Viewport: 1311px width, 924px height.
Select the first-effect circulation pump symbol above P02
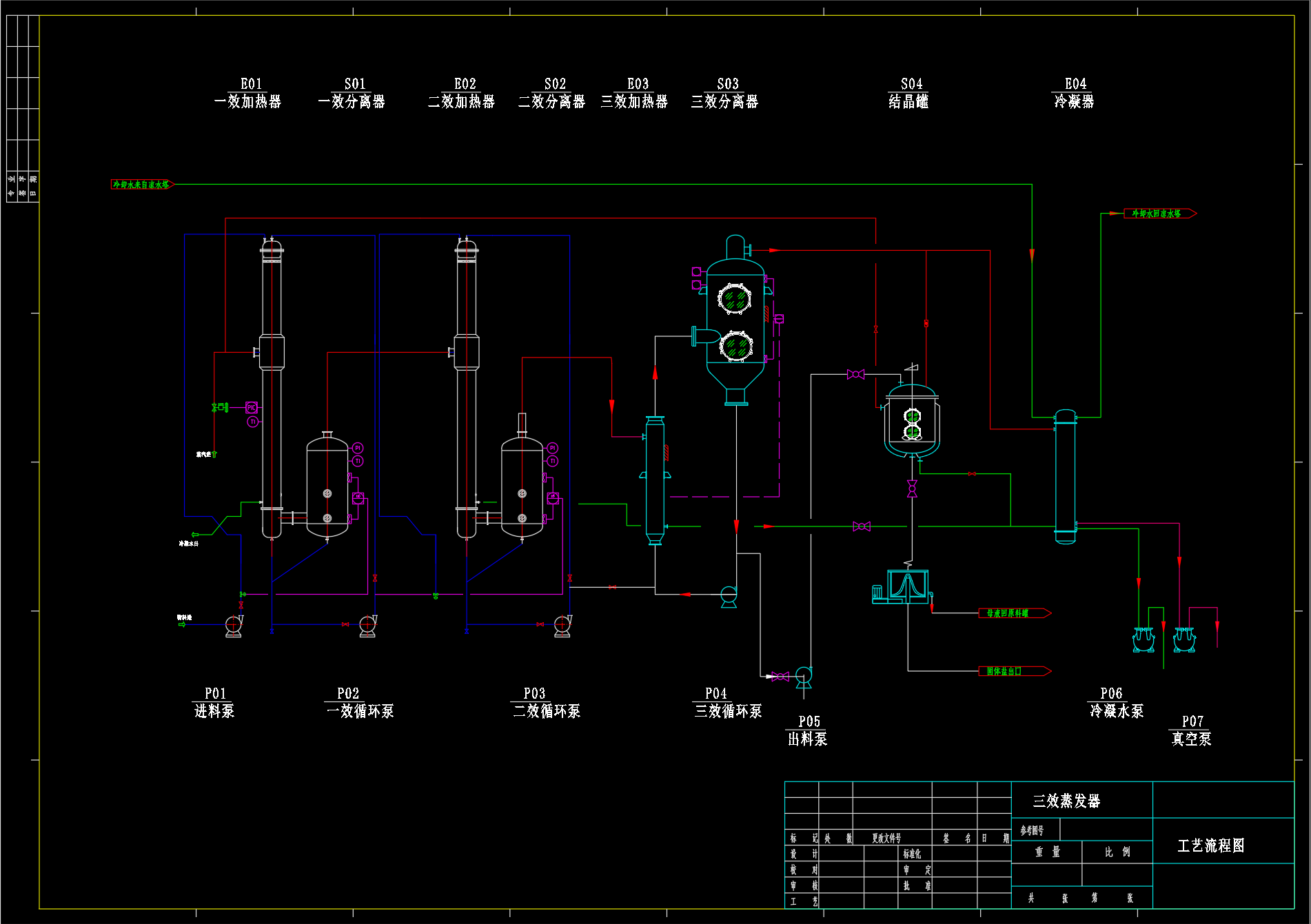tap(367, 625)
